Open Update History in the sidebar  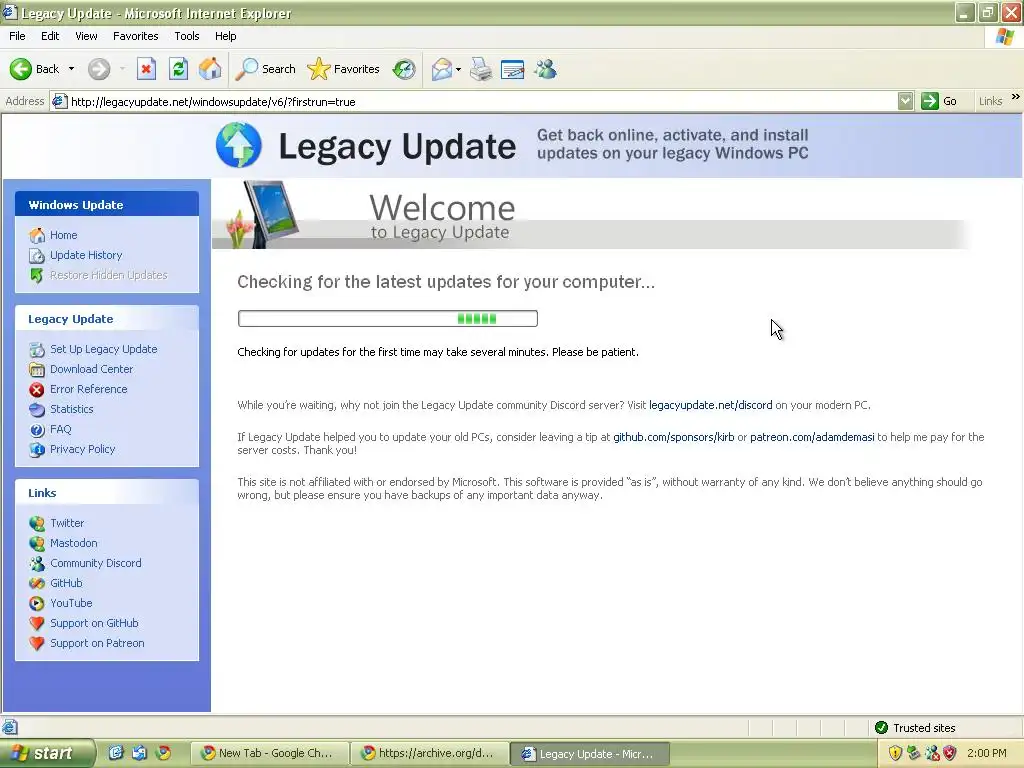click(x=86, y=255)
